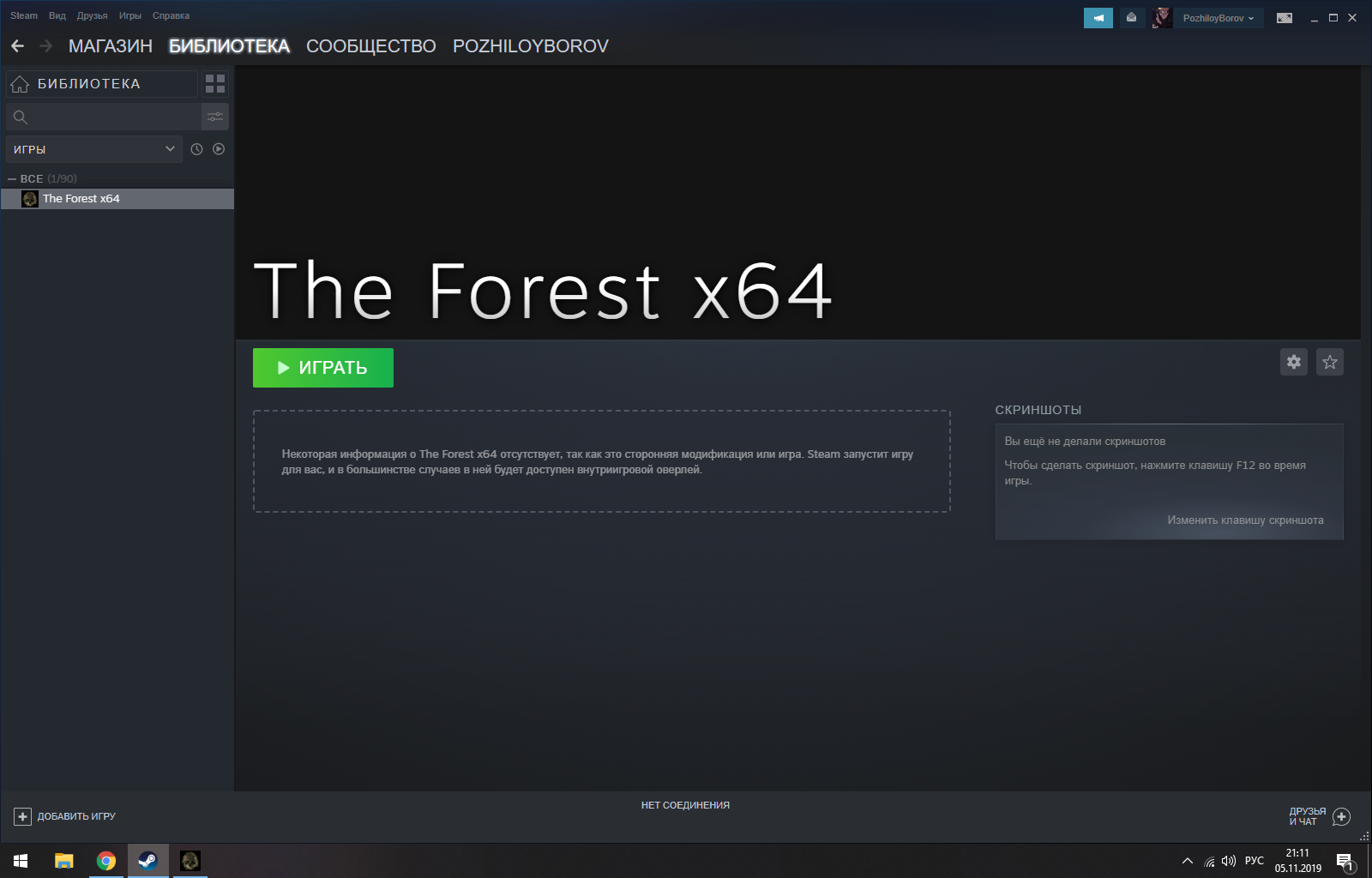1372x878 pixels.
Task: Open POZHILOYBOROV profile tab
Action: tap(531, 46)
